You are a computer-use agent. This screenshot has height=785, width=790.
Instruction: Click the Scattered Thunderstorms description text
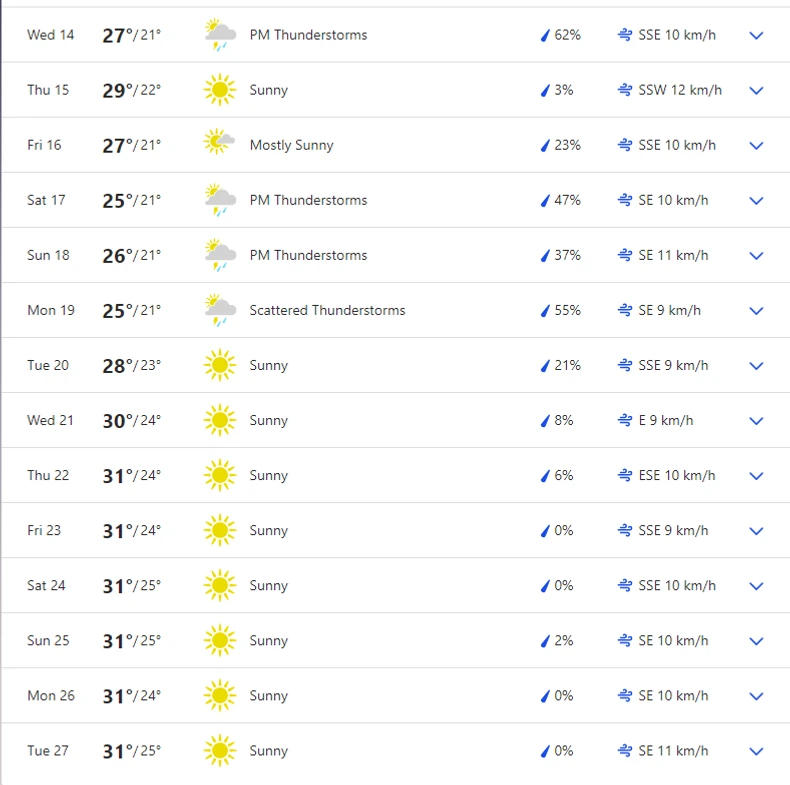click(x=327, y=310)
